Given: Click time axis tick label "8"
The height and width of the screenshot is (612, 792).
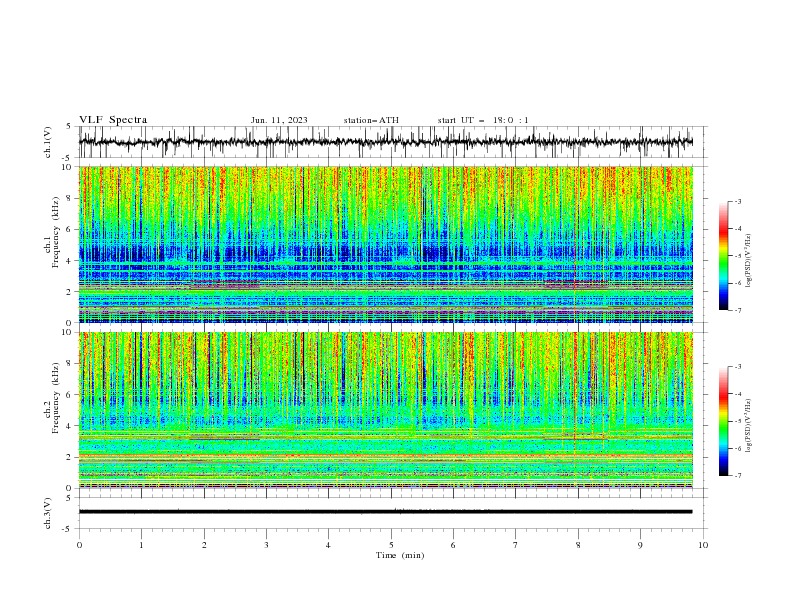Looking at the screenshot, I should coord(578,545).
